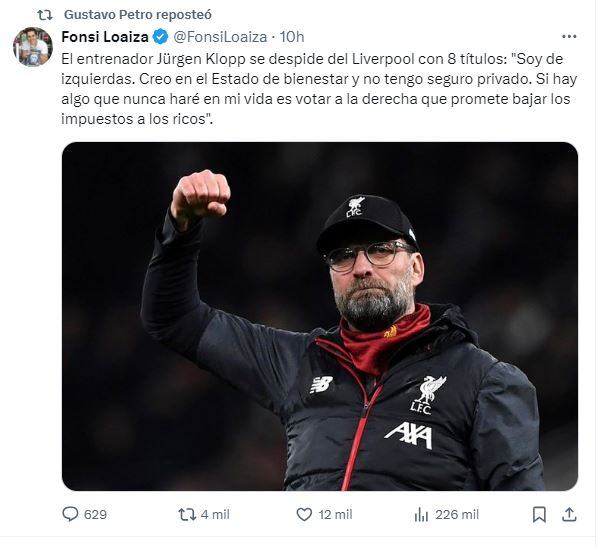Viewport: 606px width, 548px height.
Task: Enlarge the Jürgen Klopp photo
Action: point(320,316)
